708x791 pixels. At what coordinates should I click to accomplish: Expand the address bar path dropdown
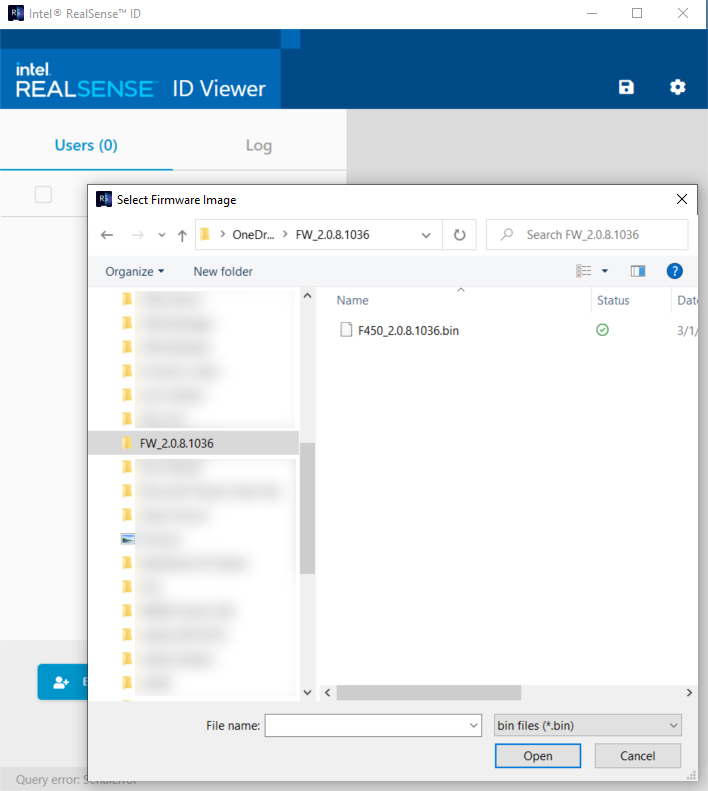pyautogui.click(x=426, y=235)
